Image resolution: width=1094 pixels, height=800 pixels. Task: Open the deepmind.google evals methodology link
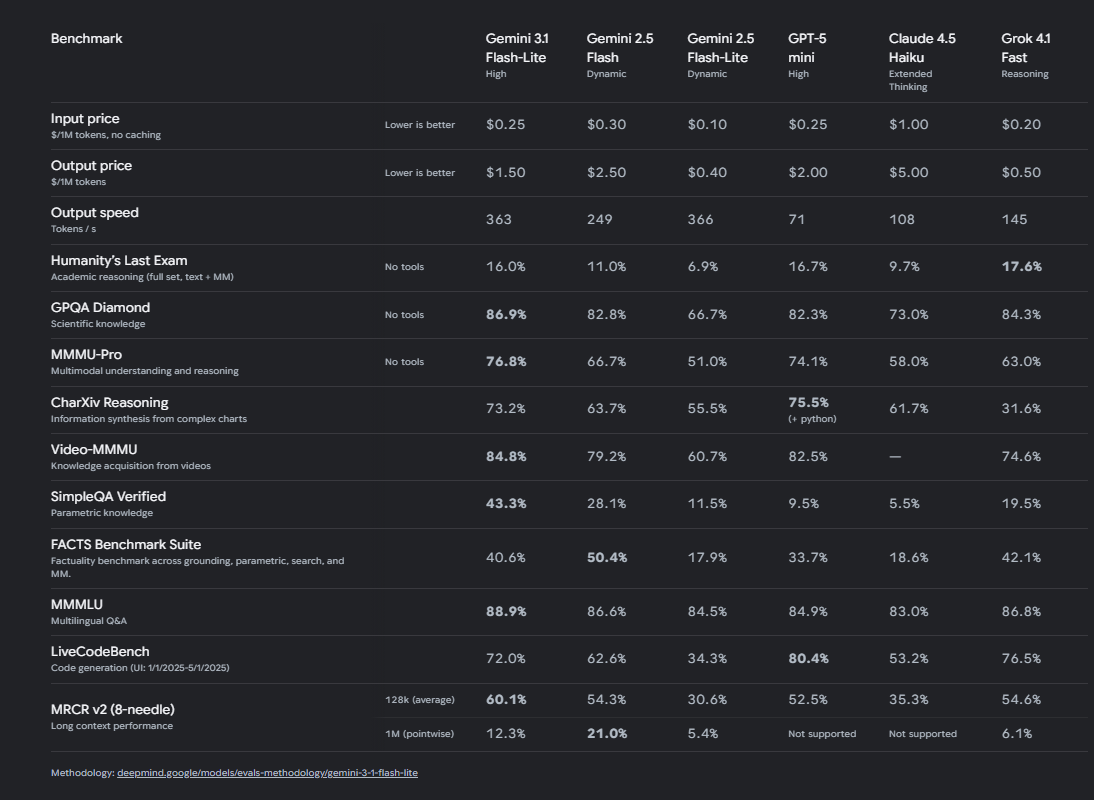pyautogui.click(x=267, y=773)
